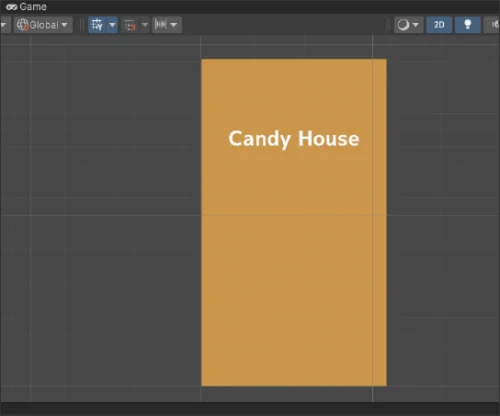The image size is (500, 416).
Task: Click the gamepad icon on Game tab
Action: coord(12,7)
